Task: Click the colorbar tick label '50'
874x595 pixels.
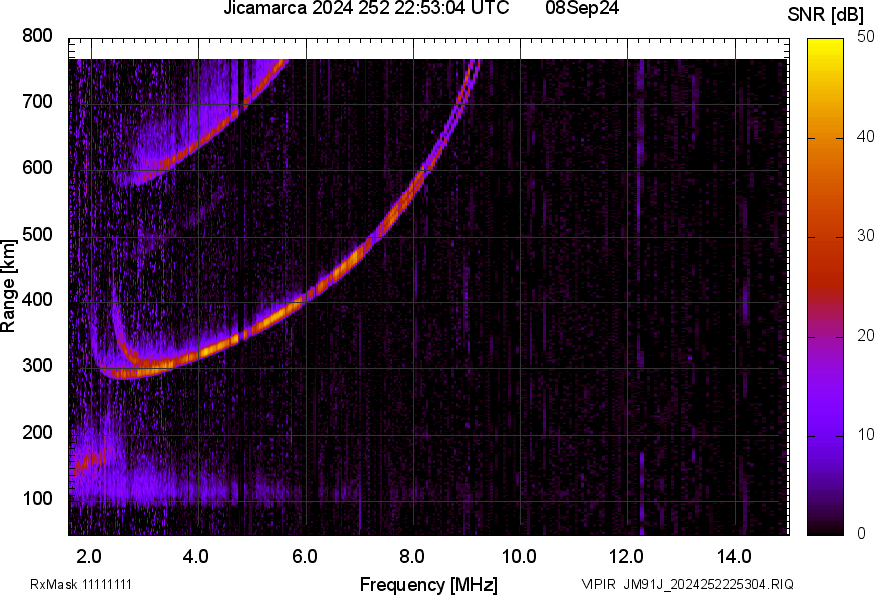Action: coord(865,37)
